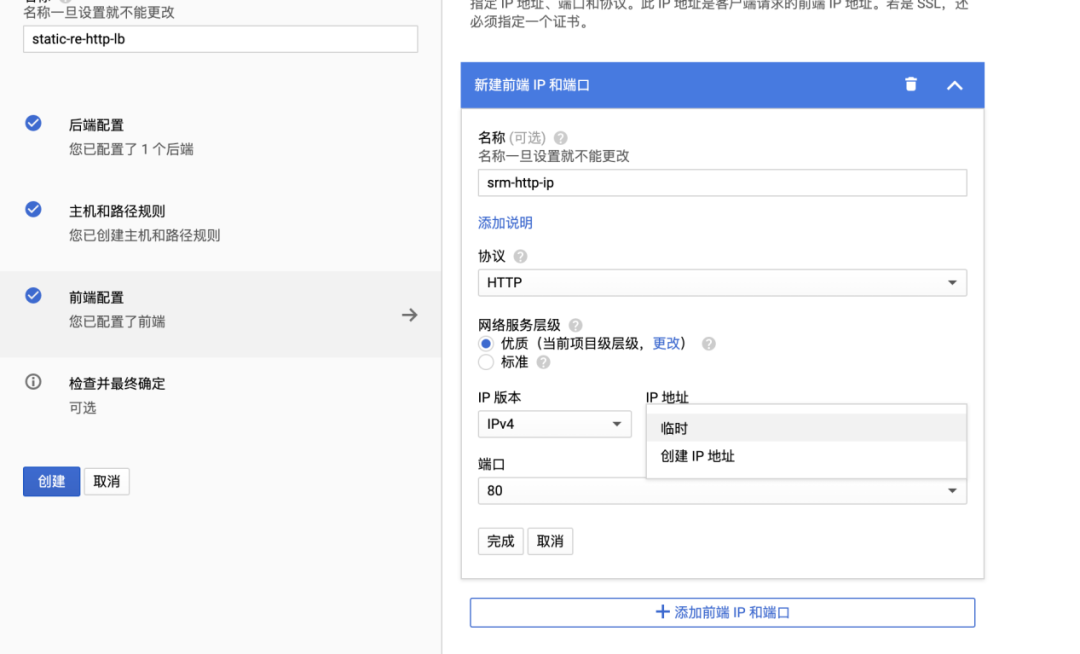Click the IP 地址 label
Screen dimensions: 1080x654
[x=667, y=397]
